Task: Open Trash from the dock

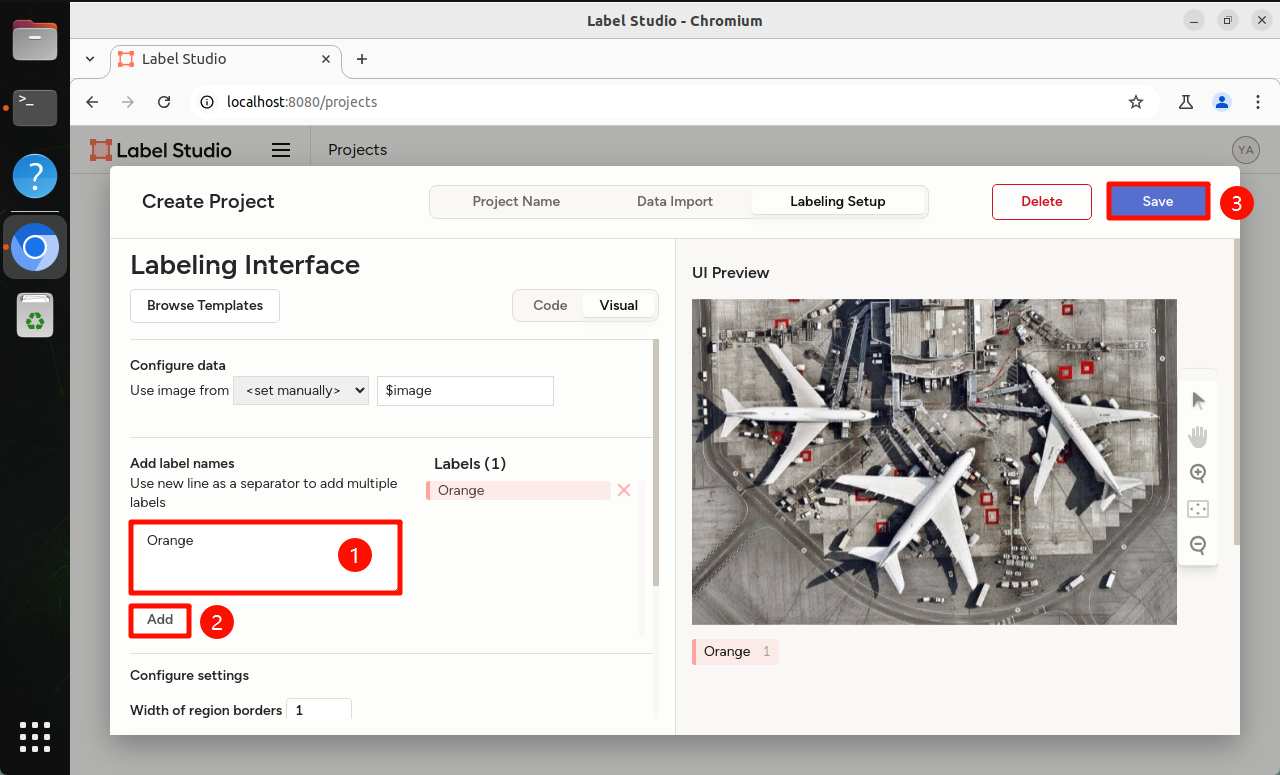Action: pos(35,314)
